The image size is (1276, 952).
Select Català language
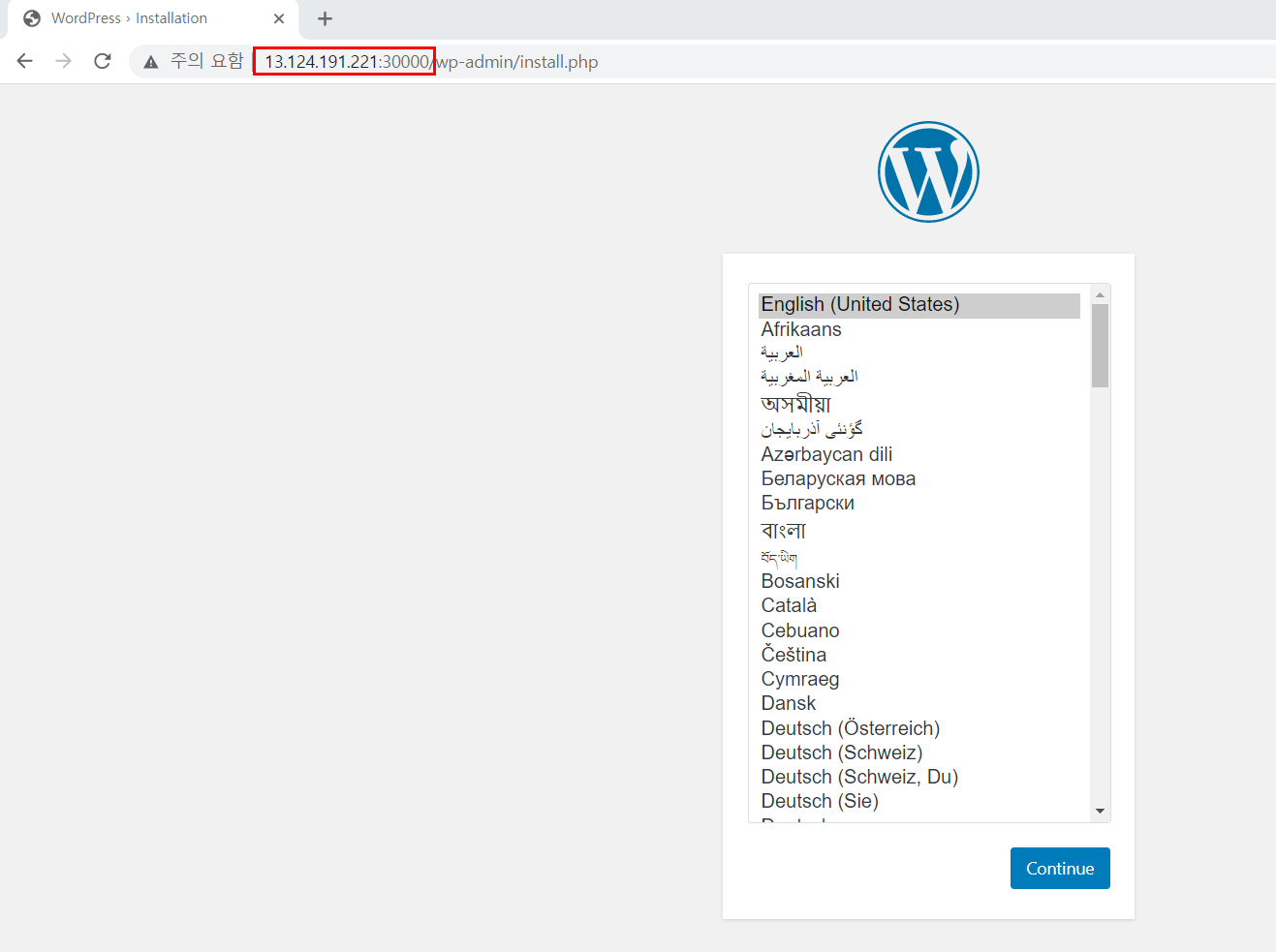click(x=918, y=605)
